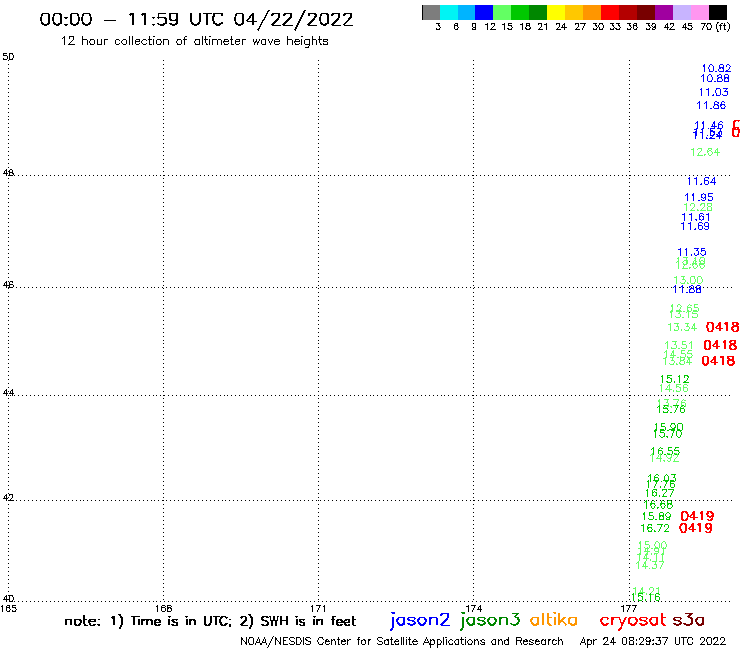This screenshot has height=650, width=740.
Task: Select the longitude 174 axis label
Action: click(x=473, y=608)
